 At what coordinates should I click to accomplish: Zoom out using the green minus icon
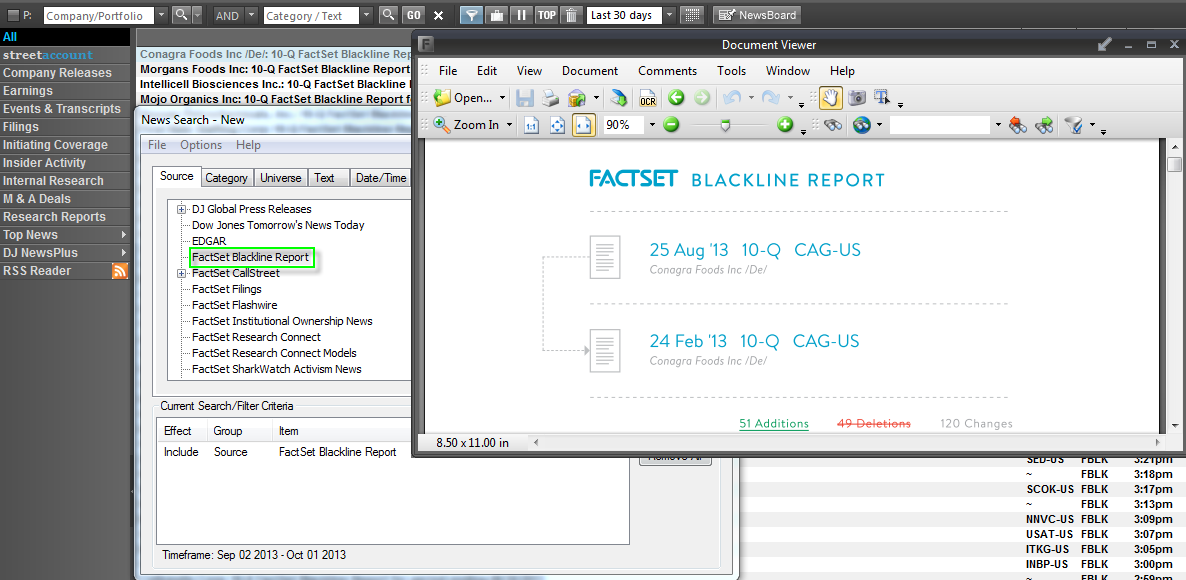(671, 124)
